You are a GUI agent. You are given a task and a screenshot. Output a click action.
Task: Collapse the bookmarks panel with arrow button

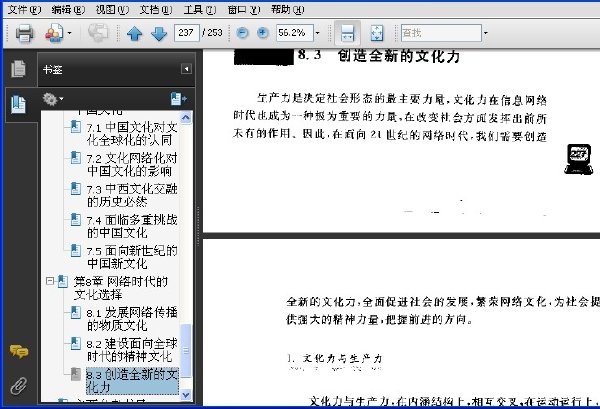pos(186,69)
